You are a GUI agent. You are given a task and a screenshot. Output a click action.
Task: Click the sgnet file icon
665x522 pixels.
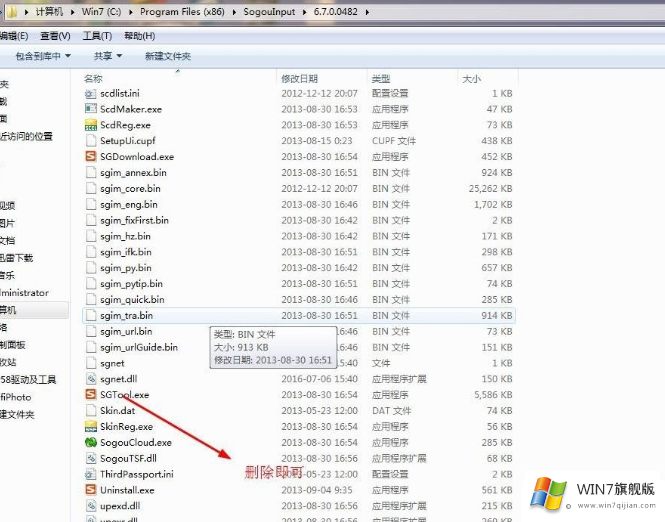(90, 363)
